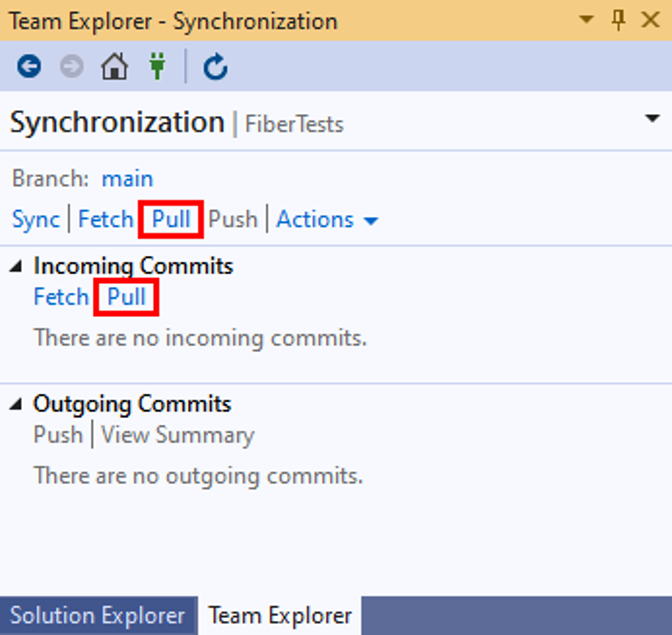Image resolution: width=672 pixels, height=635 pixels.
Task: Collapse the Incoming Commits section
Action: 18,266
